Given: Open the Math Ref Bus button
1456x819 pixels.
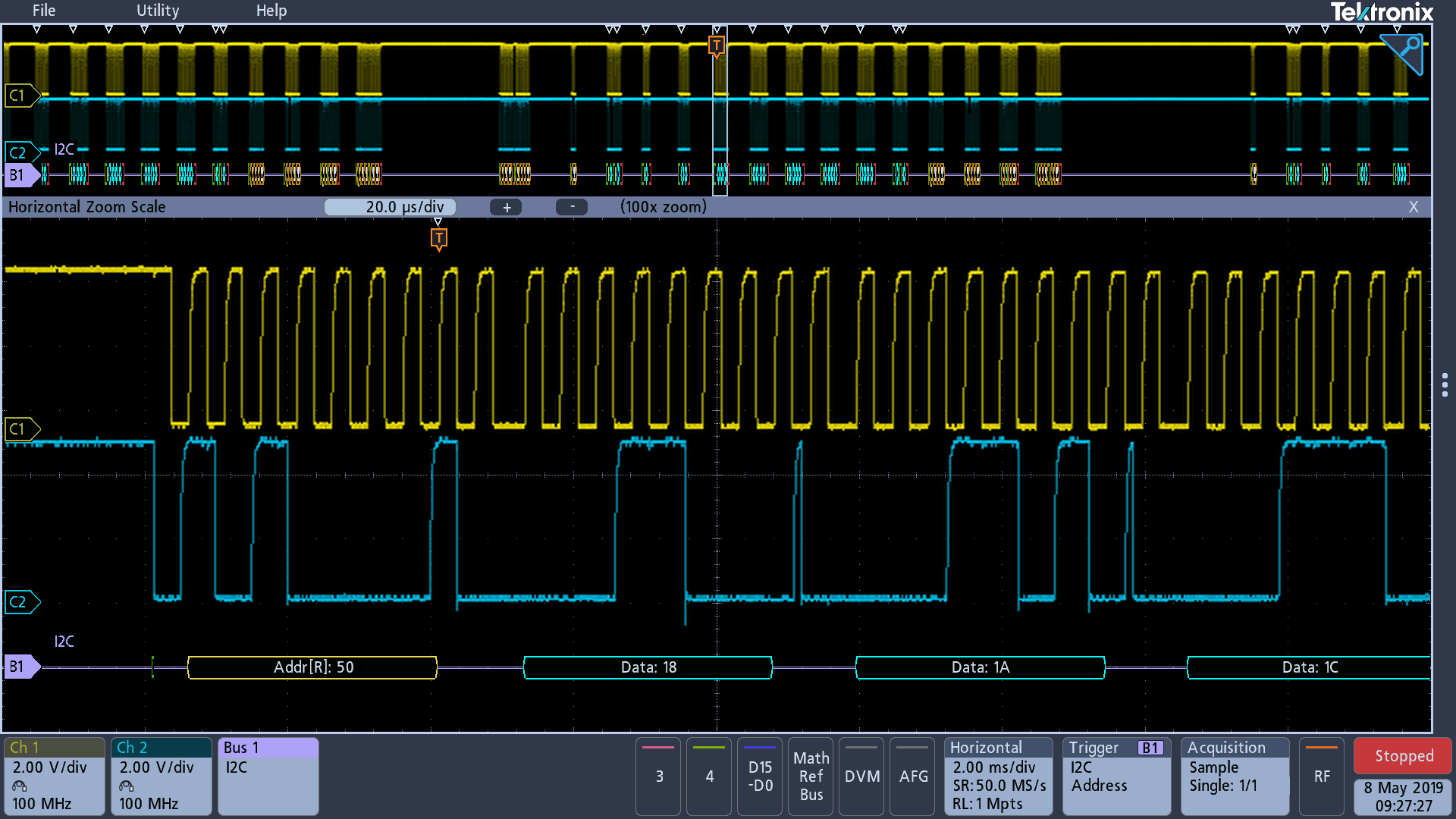Looking at the screenshot, I should tap(811, 776).
